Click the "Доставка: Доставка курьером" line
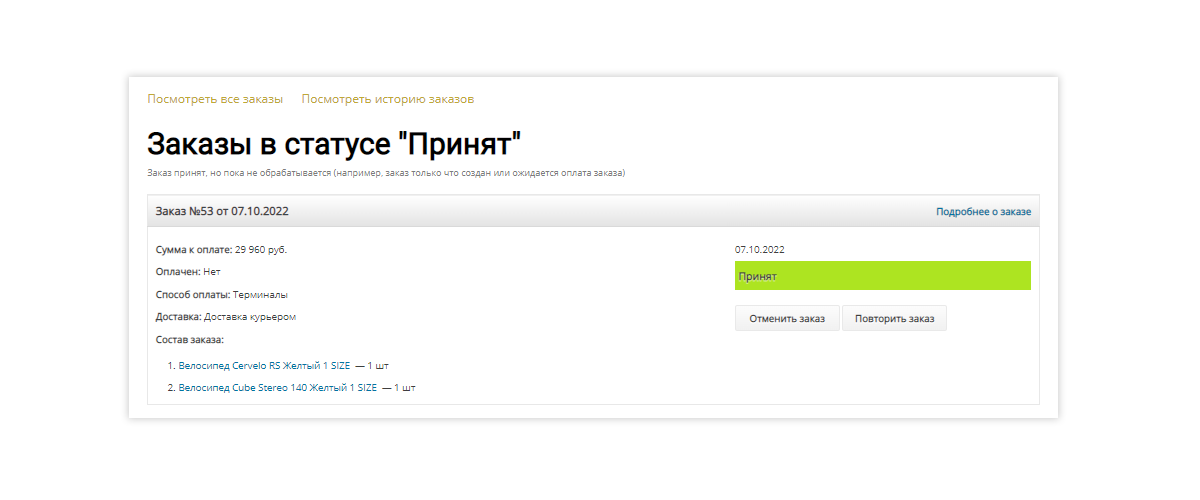 click(226, 317)
